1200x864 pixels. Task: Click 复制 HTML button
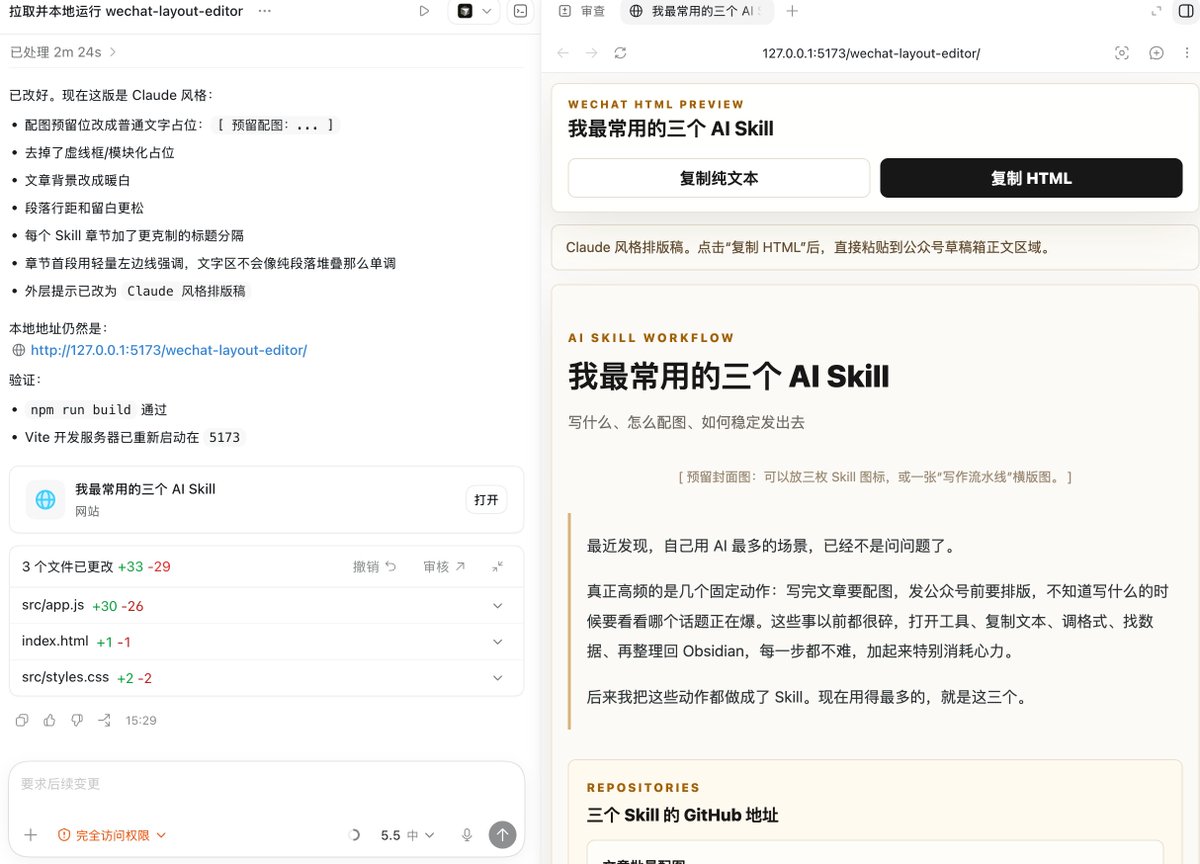pyautogui.click(x=1031, y=178)
